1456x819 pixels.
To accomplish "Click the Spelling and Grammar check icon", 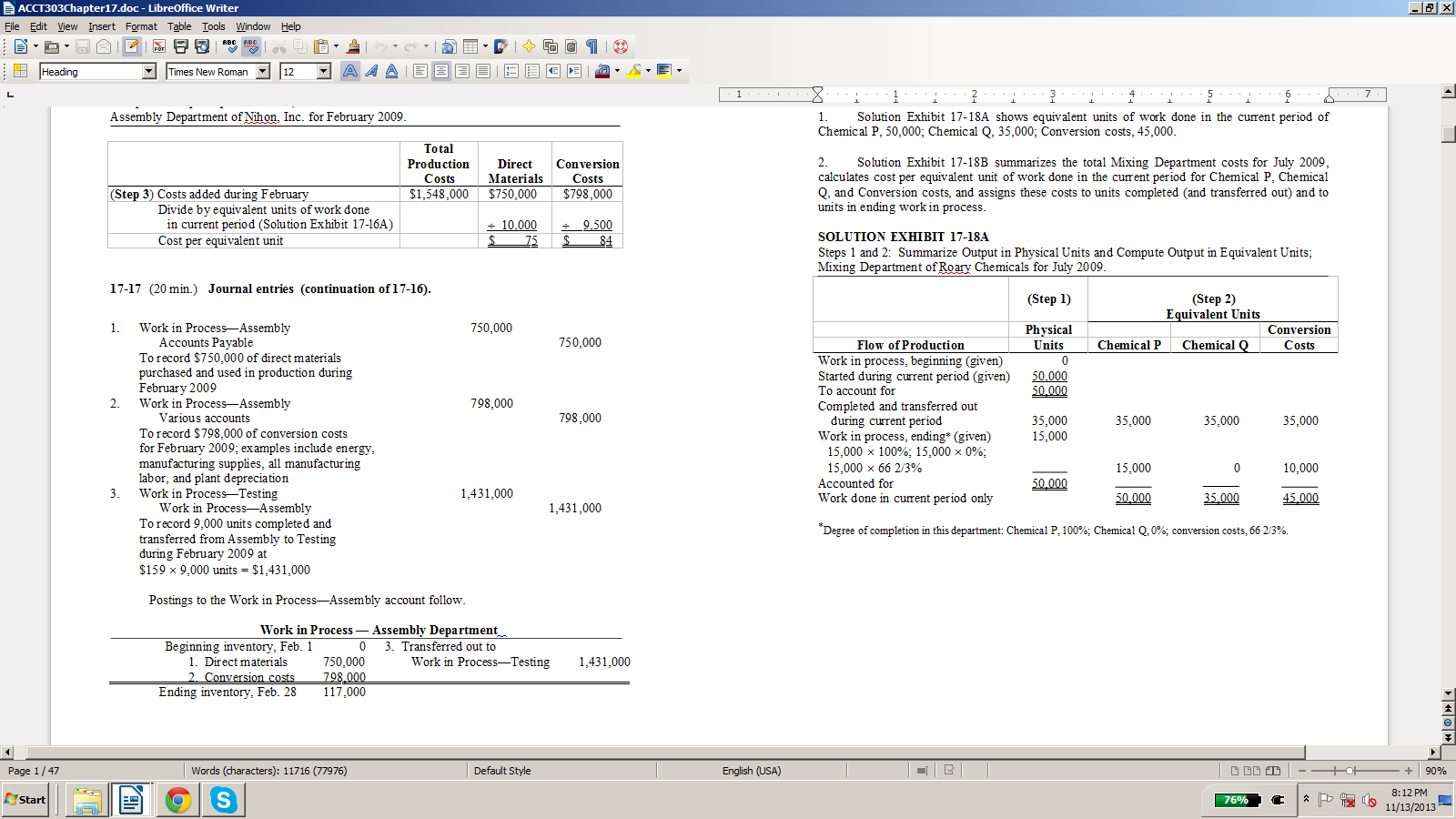I will (229, 46).
